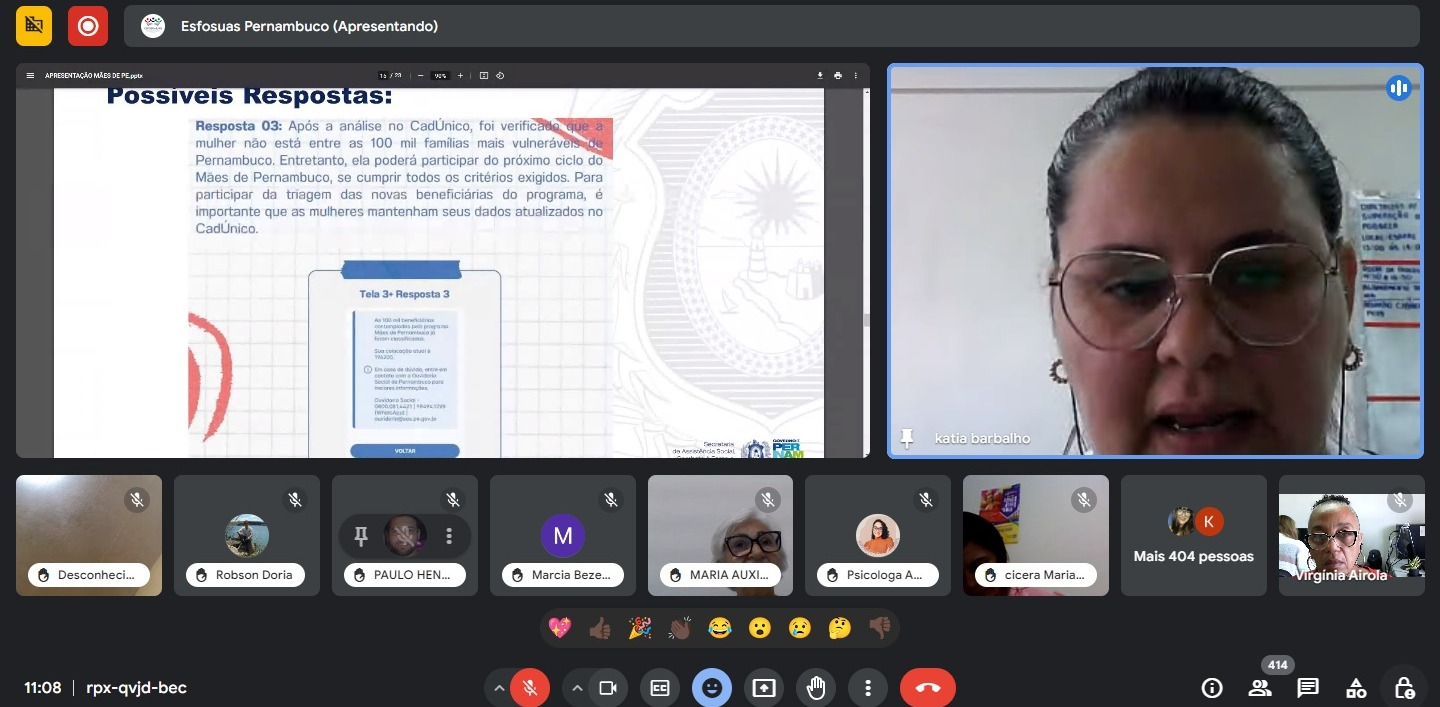
Task: Click the presentation's vertical scrollbar
Action: tap(866, 320)
